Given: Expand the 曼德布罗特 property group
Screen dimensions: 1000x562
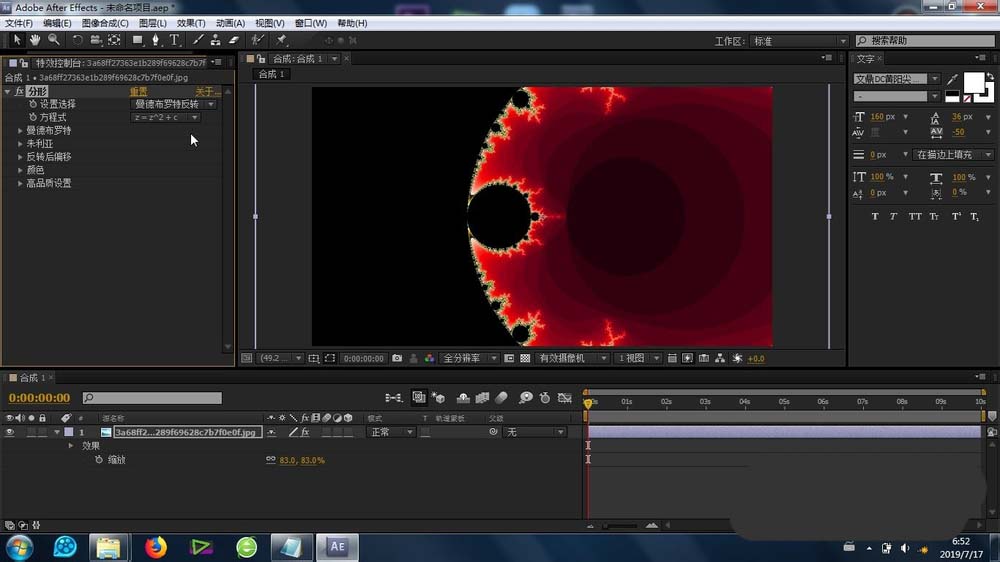Looking at the screenshot, I should pyautogui.click(x=20, y=131).
